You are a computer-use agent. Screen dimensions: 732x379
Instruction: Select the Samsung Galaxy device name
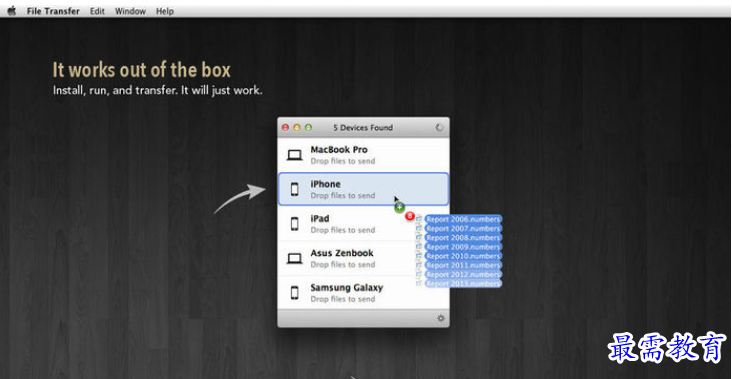tap(346, 288)
